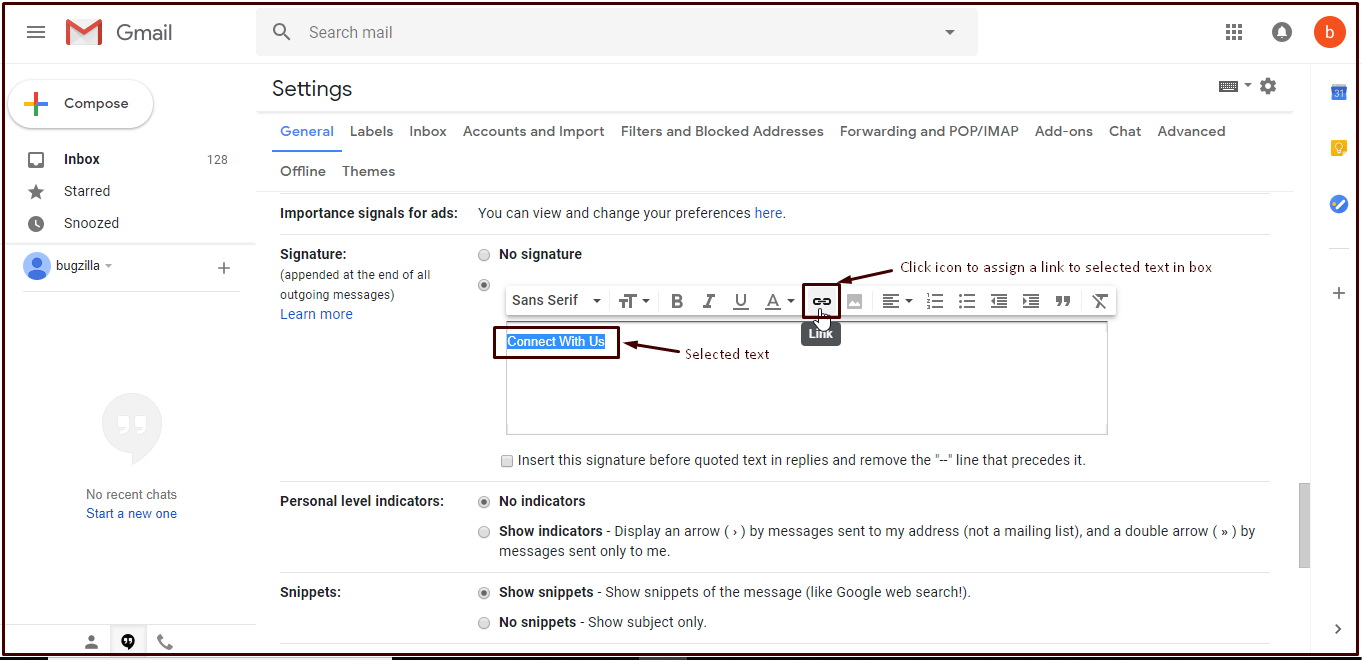Open the Sans Serif font dropdown
This screenshot has width=1362, height=660.
coord(556,301)
